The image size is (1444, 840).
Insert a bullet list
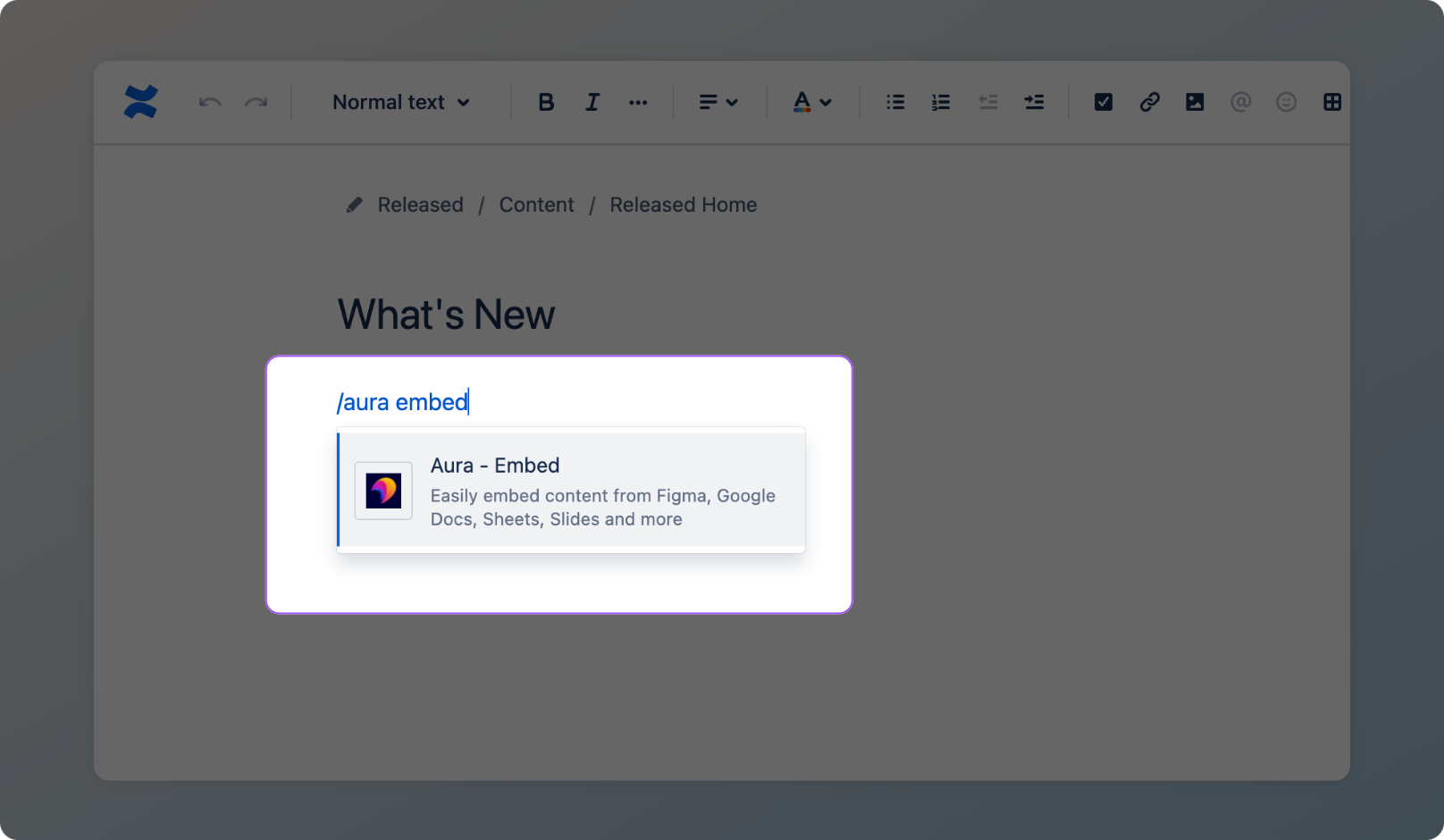click(895, 103)
